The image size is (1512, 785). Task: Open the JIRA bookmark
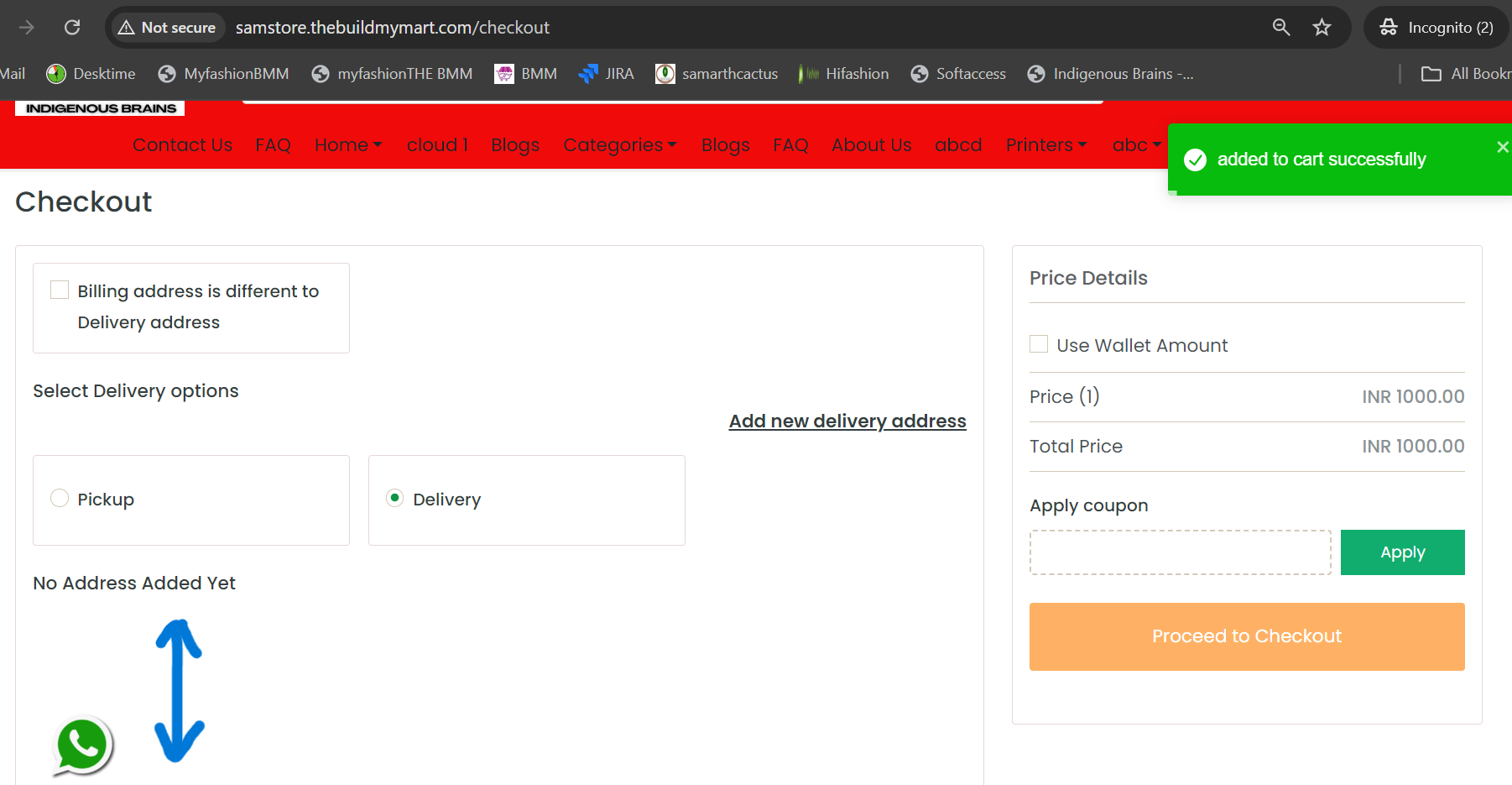pyautogui.click(x=606, y=74)
